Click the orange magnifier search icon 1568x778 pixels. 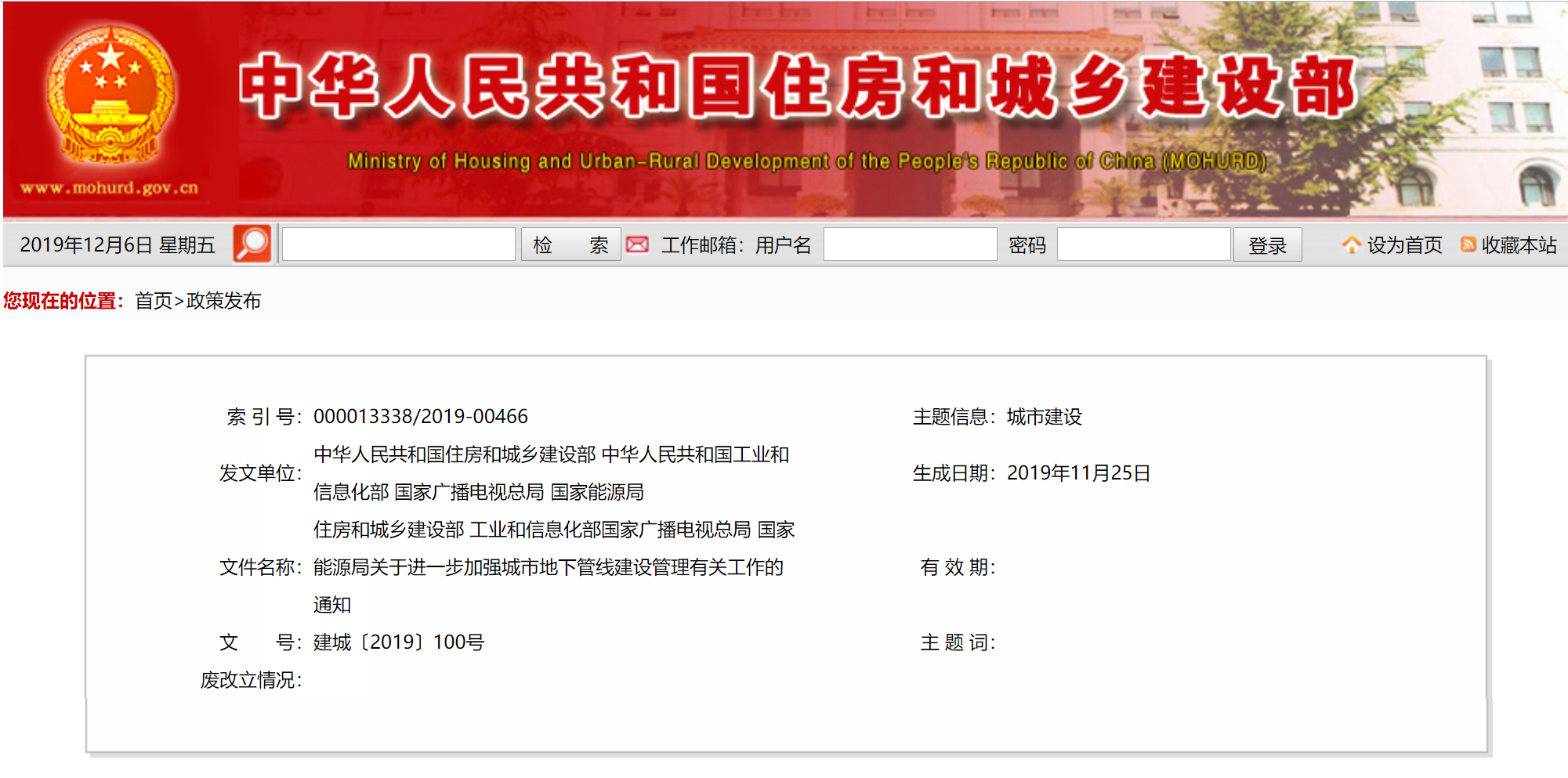click(x=252, y=244)
